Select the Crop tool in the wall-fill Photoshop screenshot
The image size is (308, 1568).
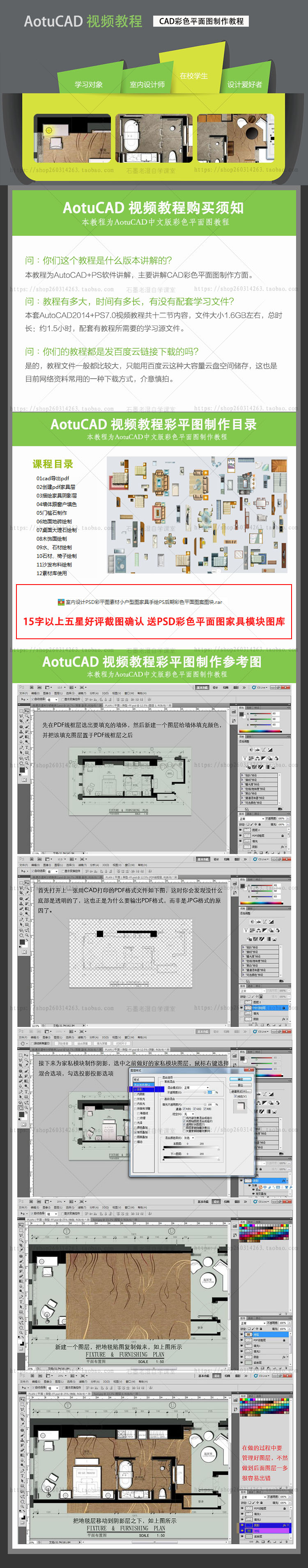pos(21,721)
